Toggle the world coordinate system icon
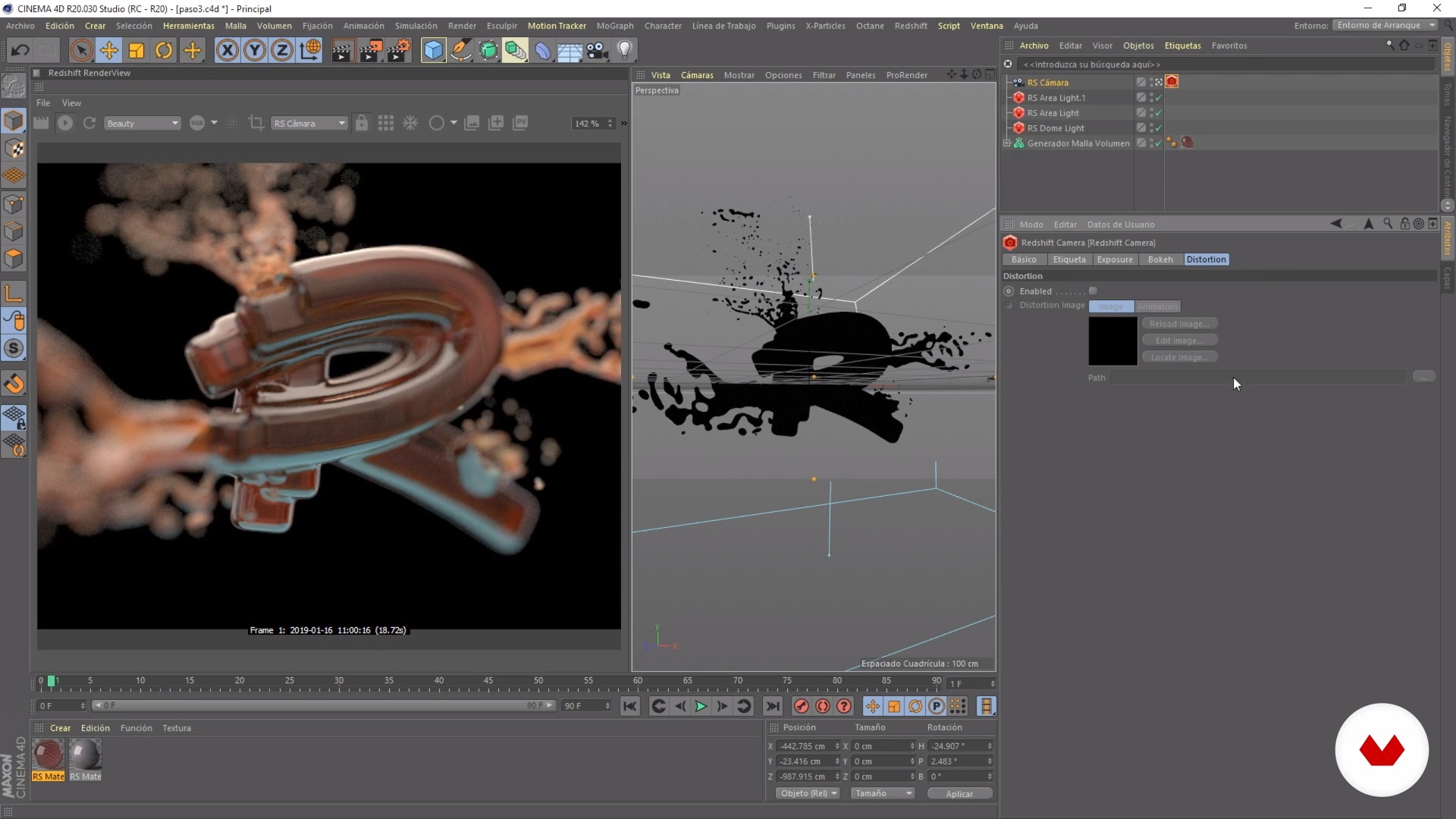 pyautogui.click(x=310, y=51)
